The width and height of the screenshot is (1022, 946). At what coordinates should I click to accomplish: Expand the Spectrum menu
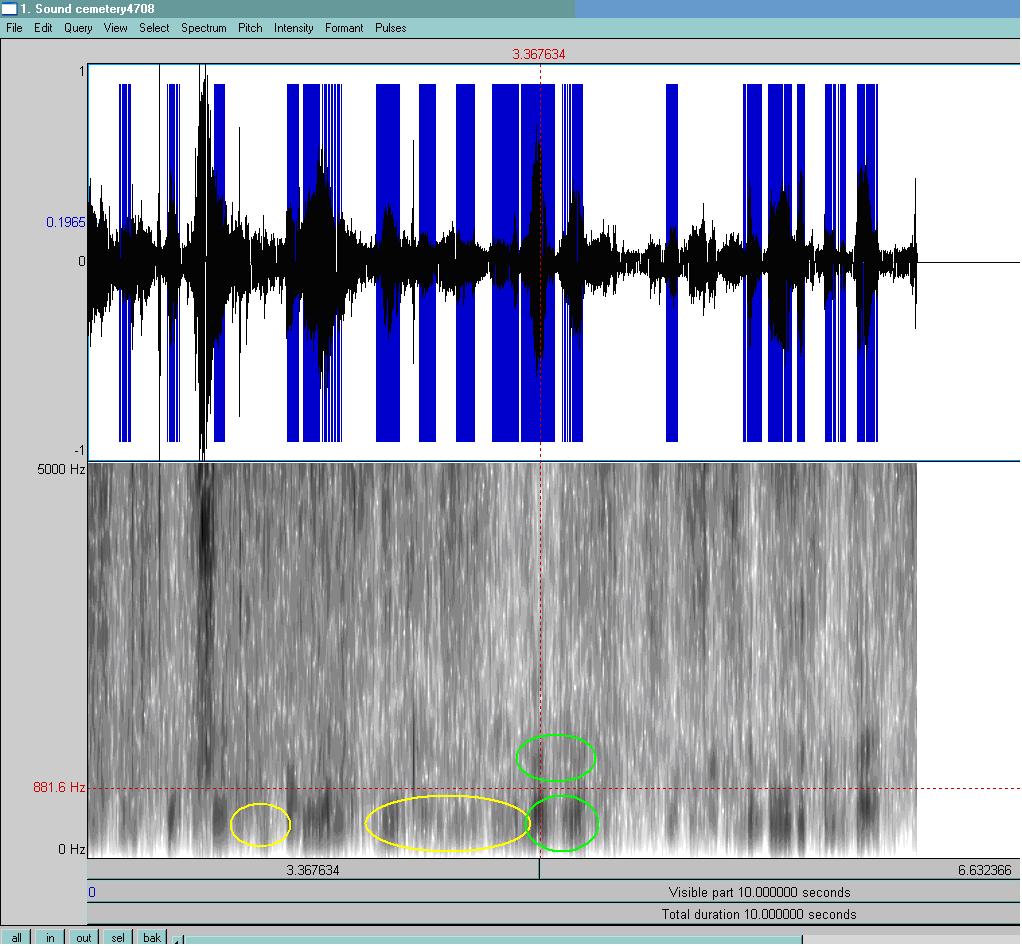click(x=204, y=28)
